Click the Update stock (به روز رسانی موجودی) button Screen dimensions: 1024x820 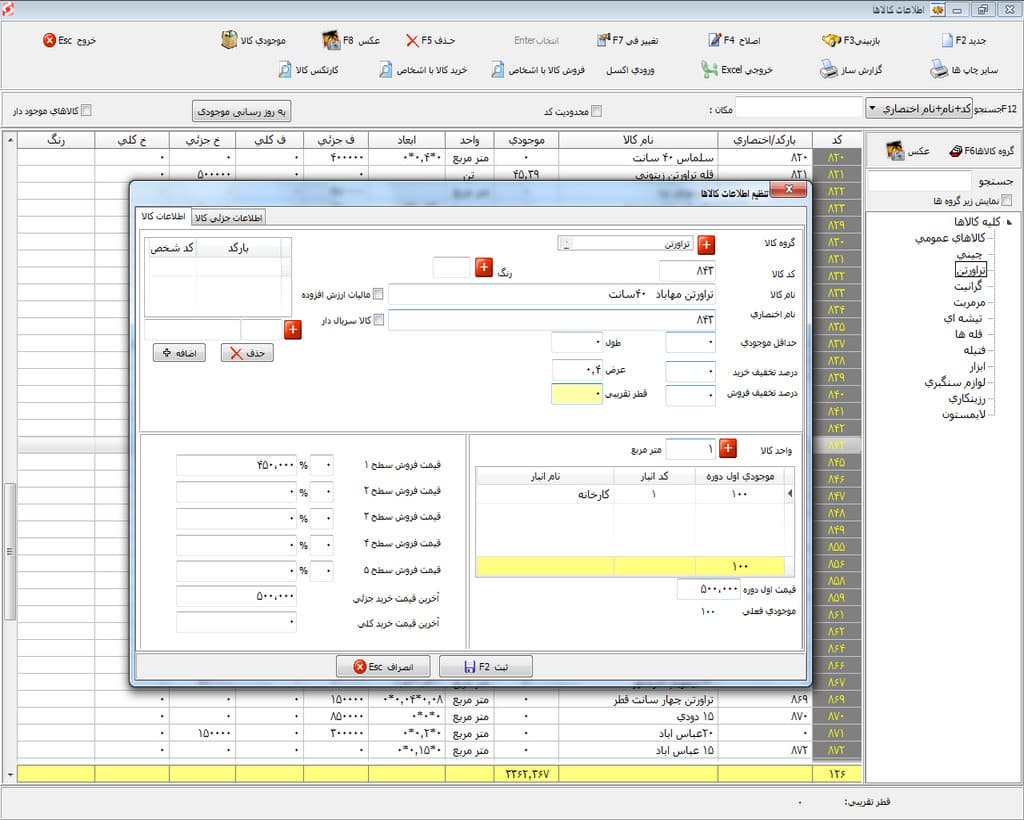coord(242,112)
